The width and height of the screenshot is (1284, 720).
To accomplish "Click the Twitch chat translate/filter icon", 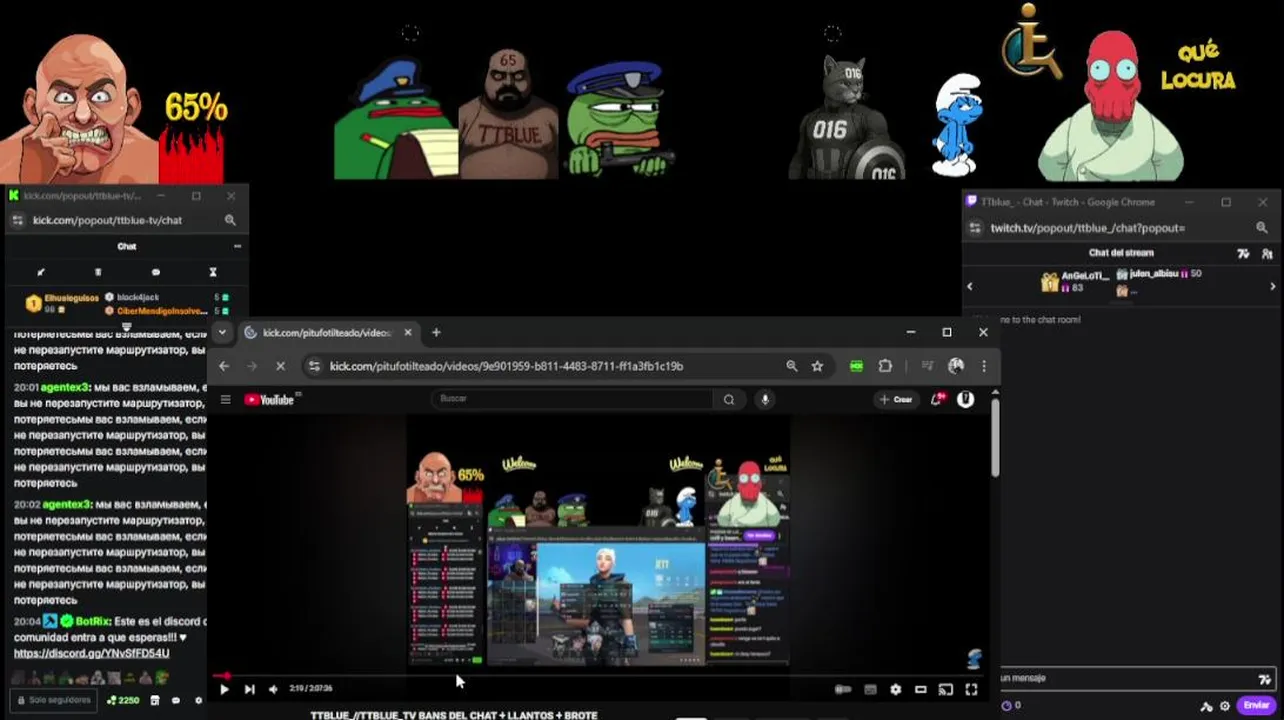I will tap(1243, 254).
